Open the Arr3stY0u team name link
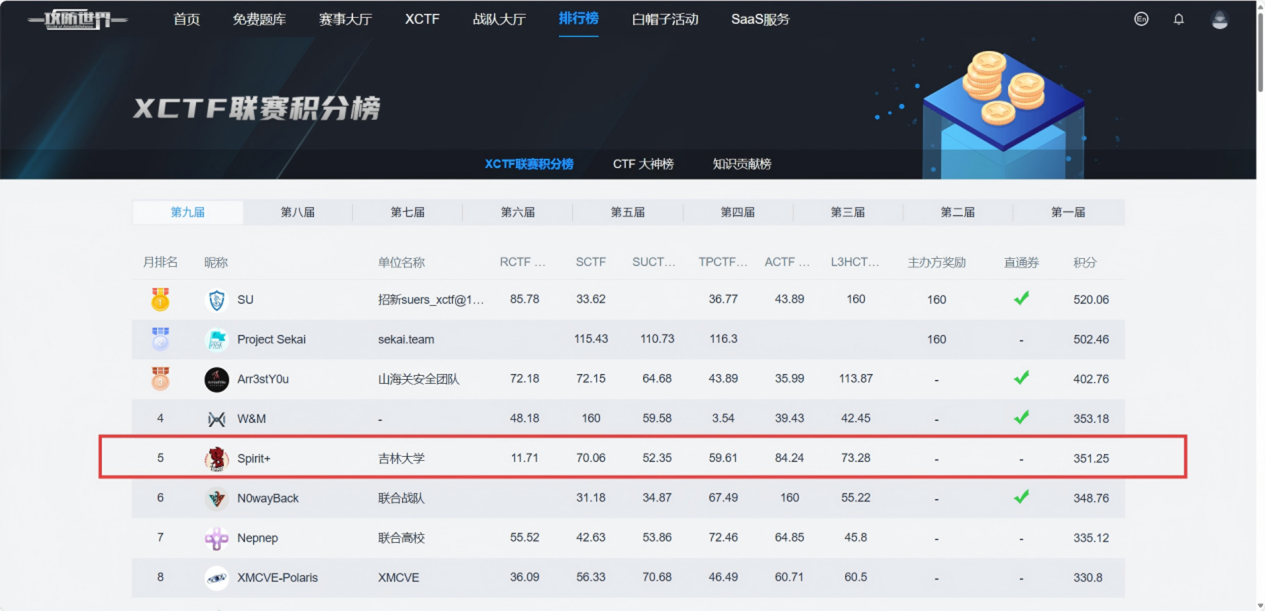This screenshot has height=611, width=1265. pyautogui.click(x=263, y=379)
